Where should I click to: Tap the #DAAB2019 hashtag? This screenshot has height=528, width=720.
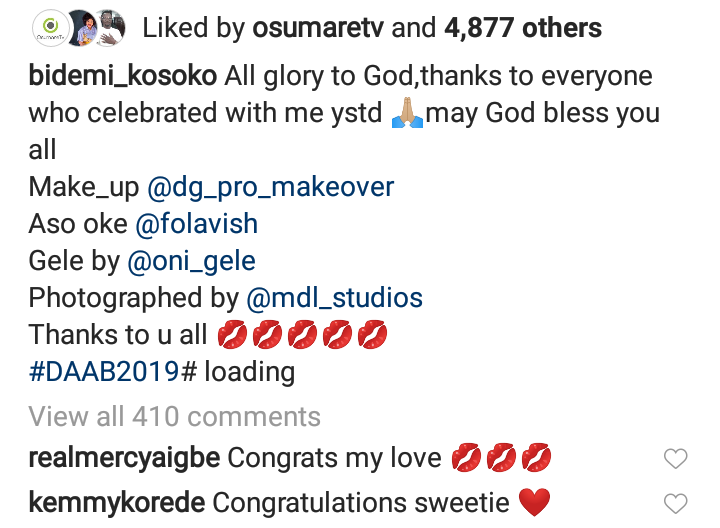coord(105,372)
